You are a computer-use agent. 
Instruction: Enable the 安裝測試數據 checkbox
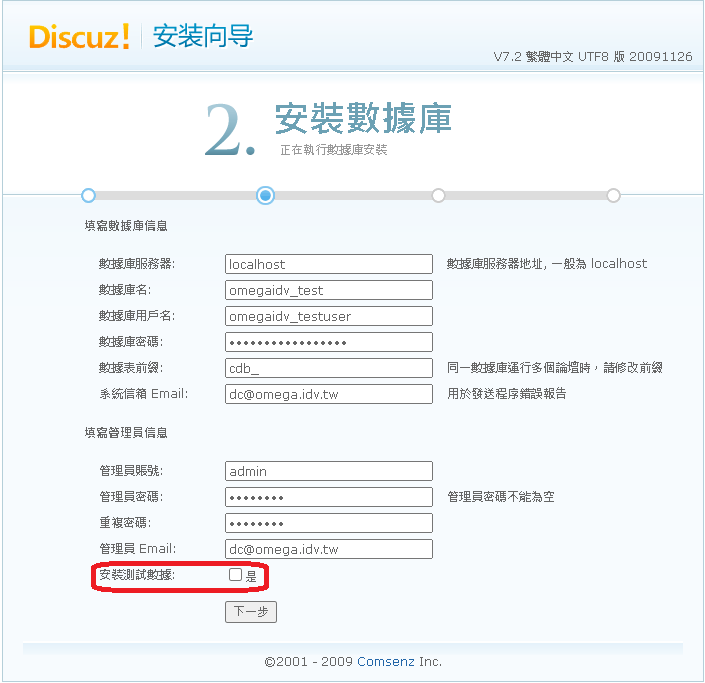pos(235,575)
